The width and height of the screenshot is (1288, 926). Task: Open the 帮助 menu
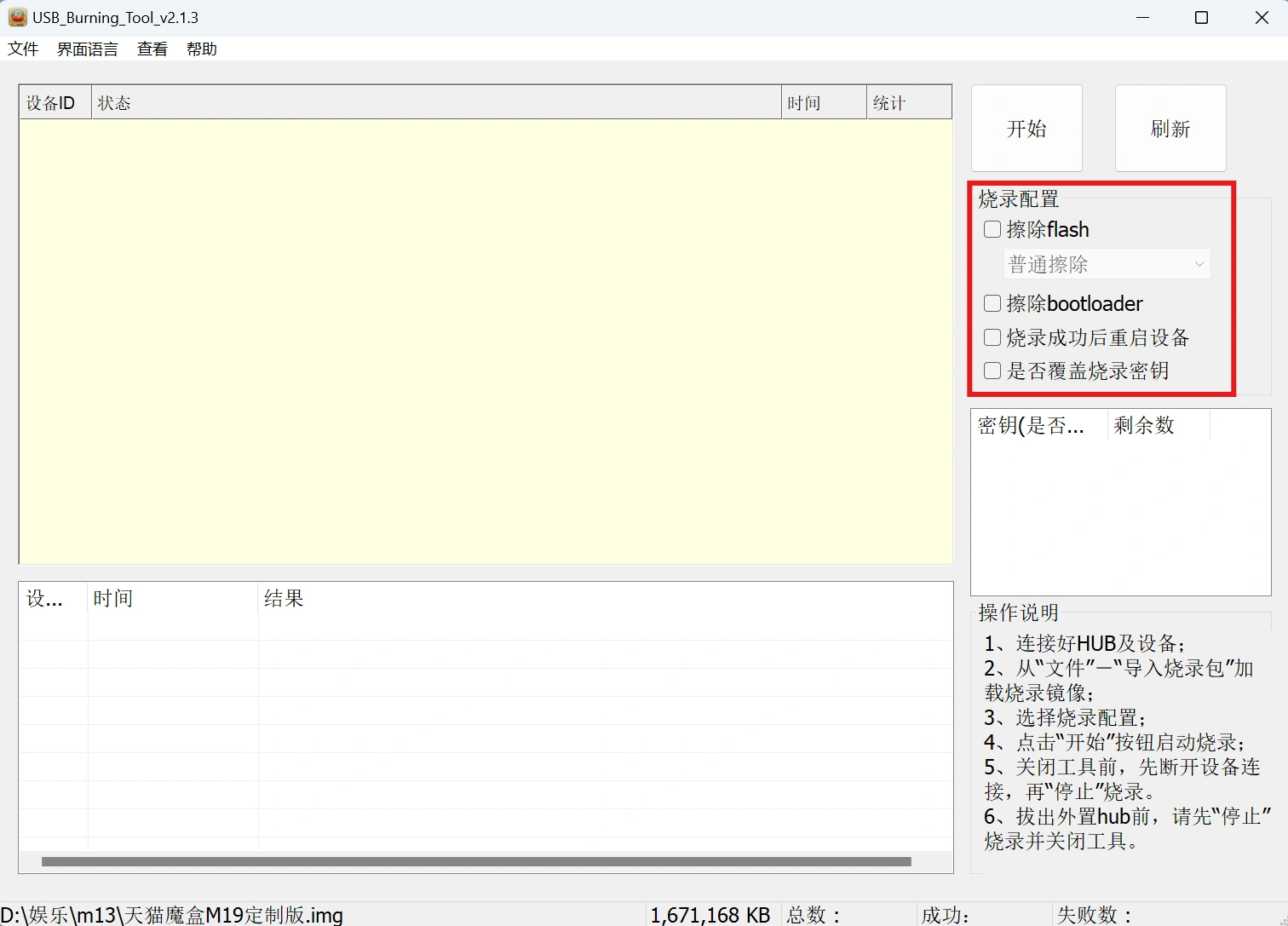tap(202, 49)
